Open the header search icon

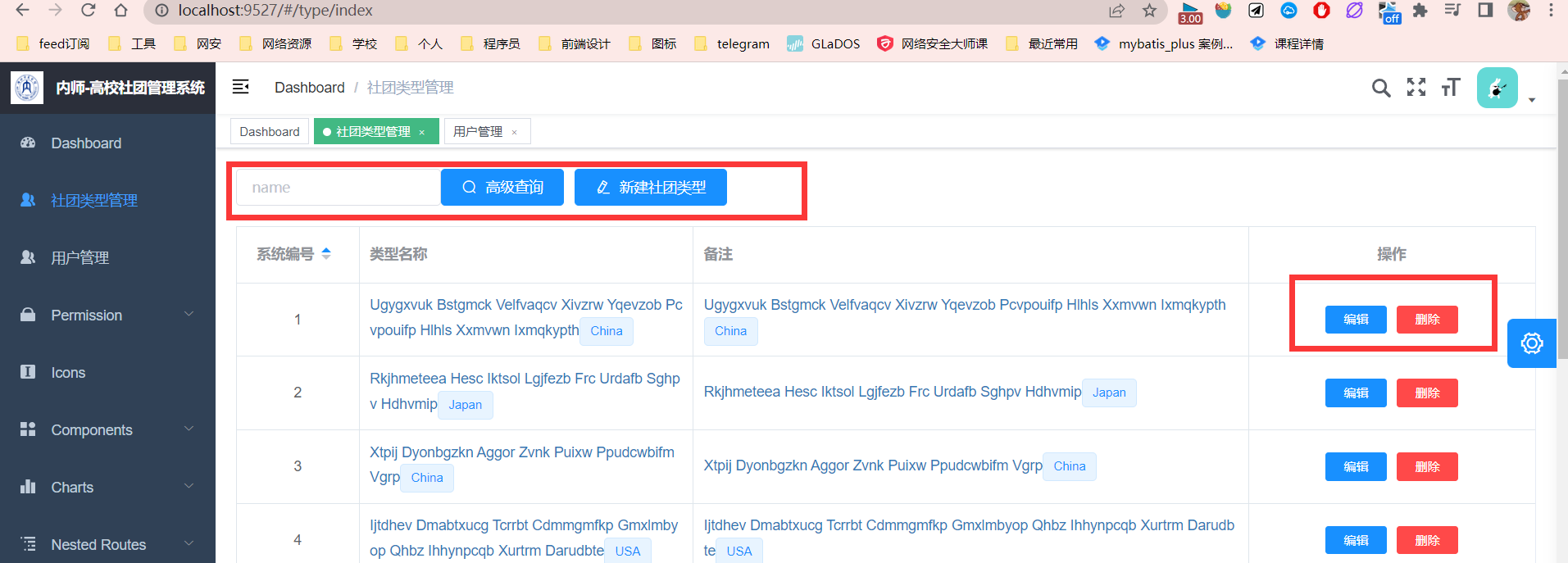1381,88
